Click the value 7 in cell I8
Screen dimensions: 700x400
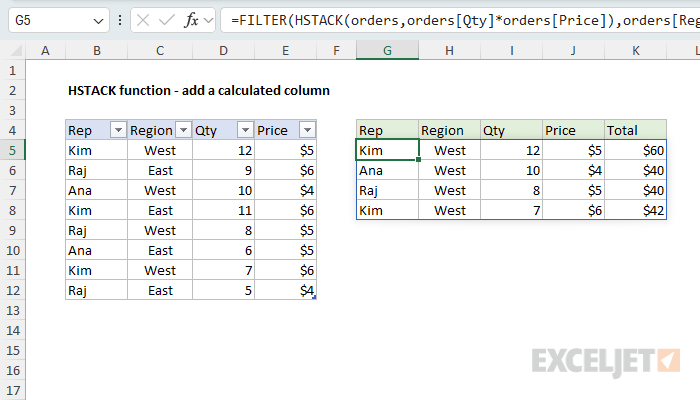(511, 210)
